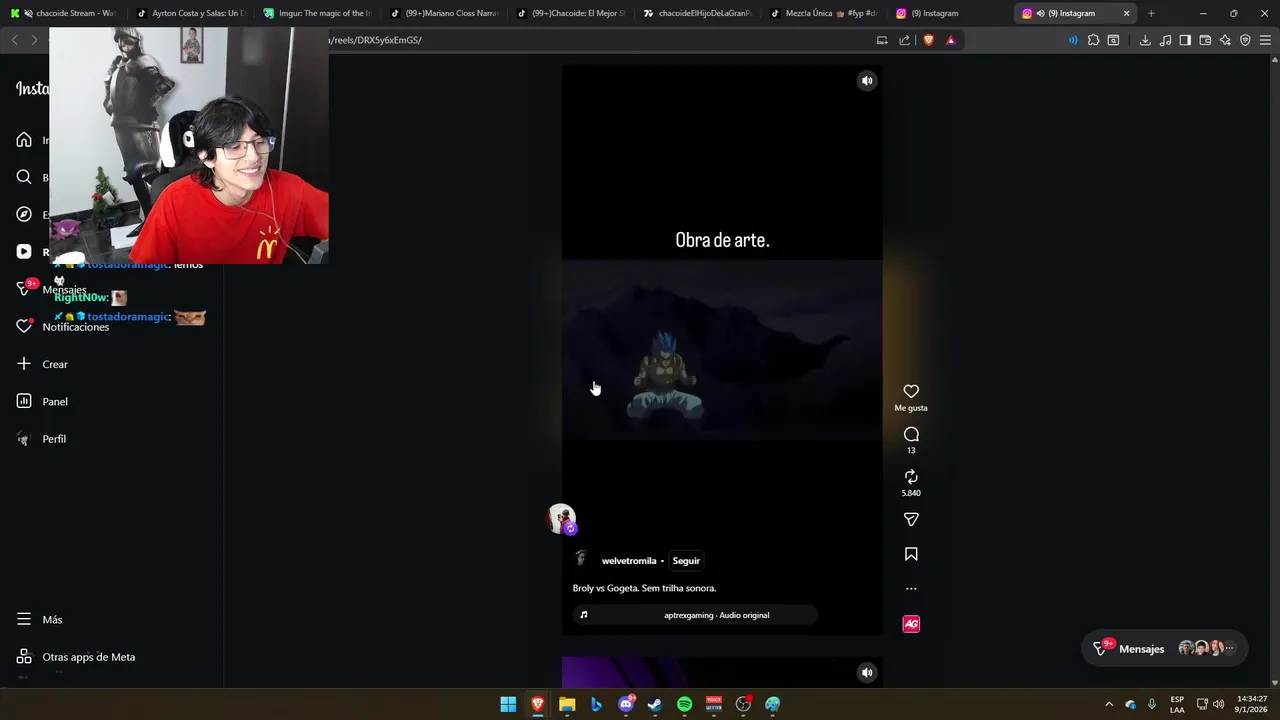Open Perfil in the sidebar
Image resolution: width=1280 pixels, height=720 pixels.
pos(41,439)
